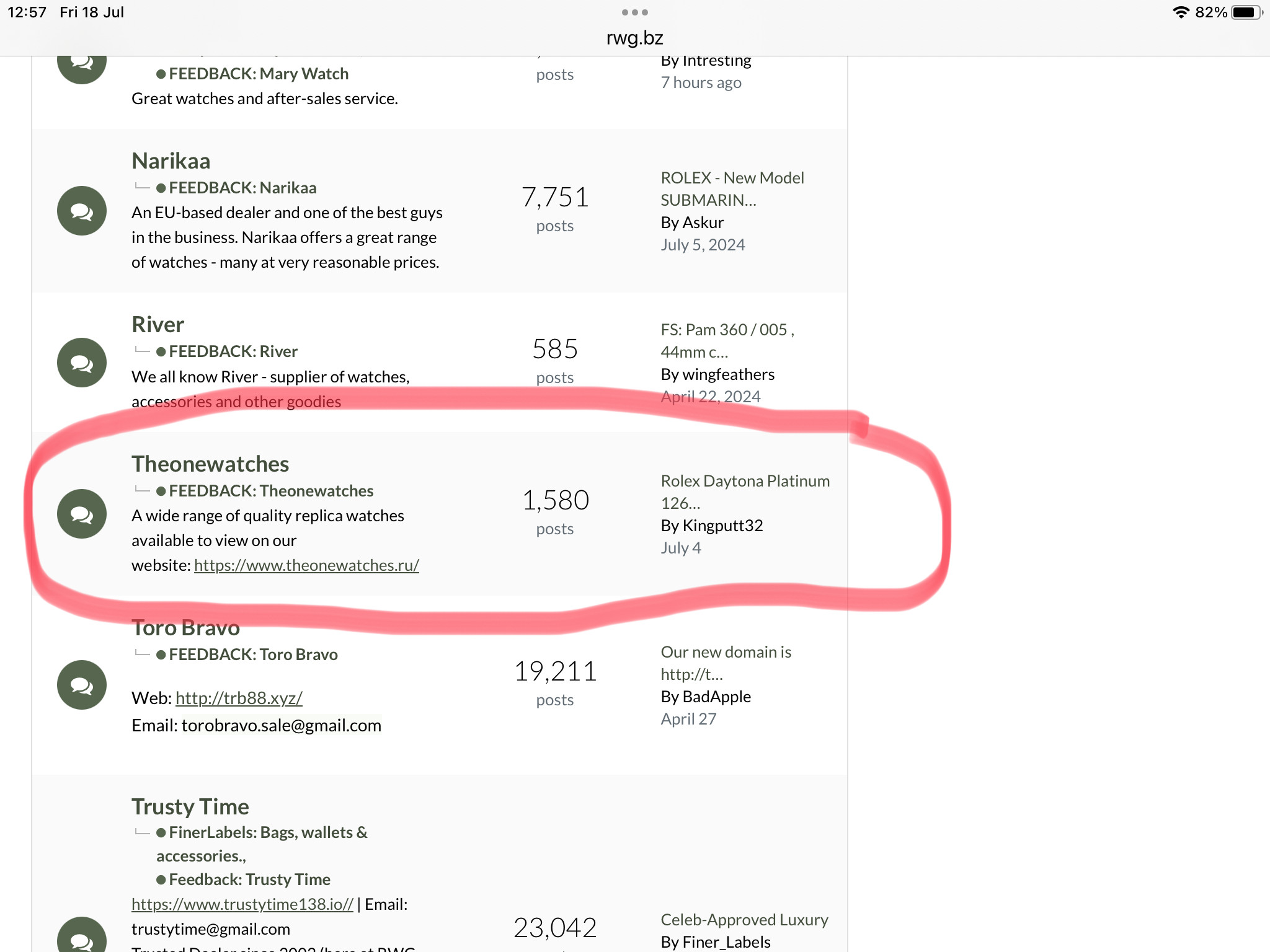Image resolution: width=1270 pixels, height=952 pixels.
Task: Open FEEDBACK: Narikaa subforum
Action: [x=242, y=188]
